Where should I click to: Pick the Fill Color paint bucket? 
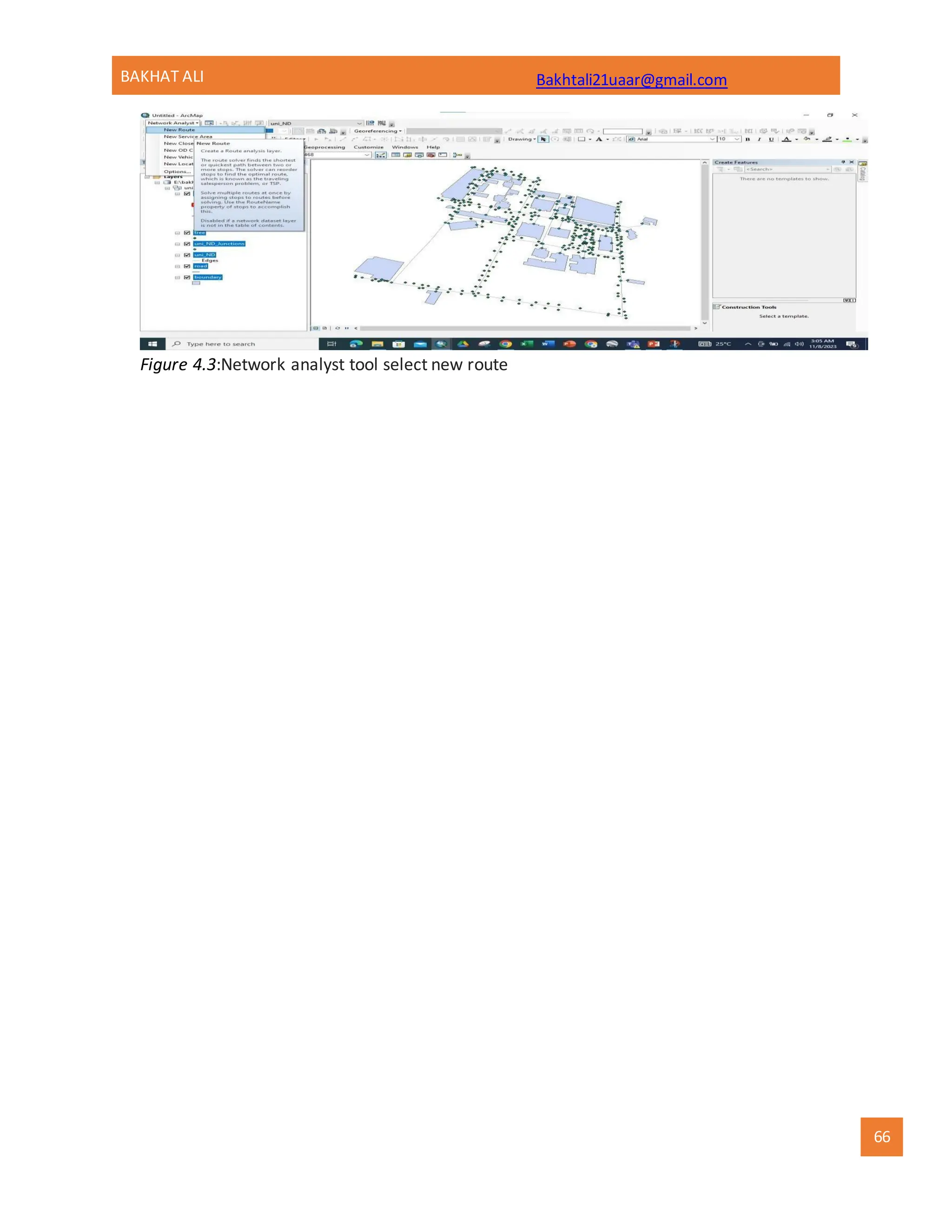[x=807, y=139]
